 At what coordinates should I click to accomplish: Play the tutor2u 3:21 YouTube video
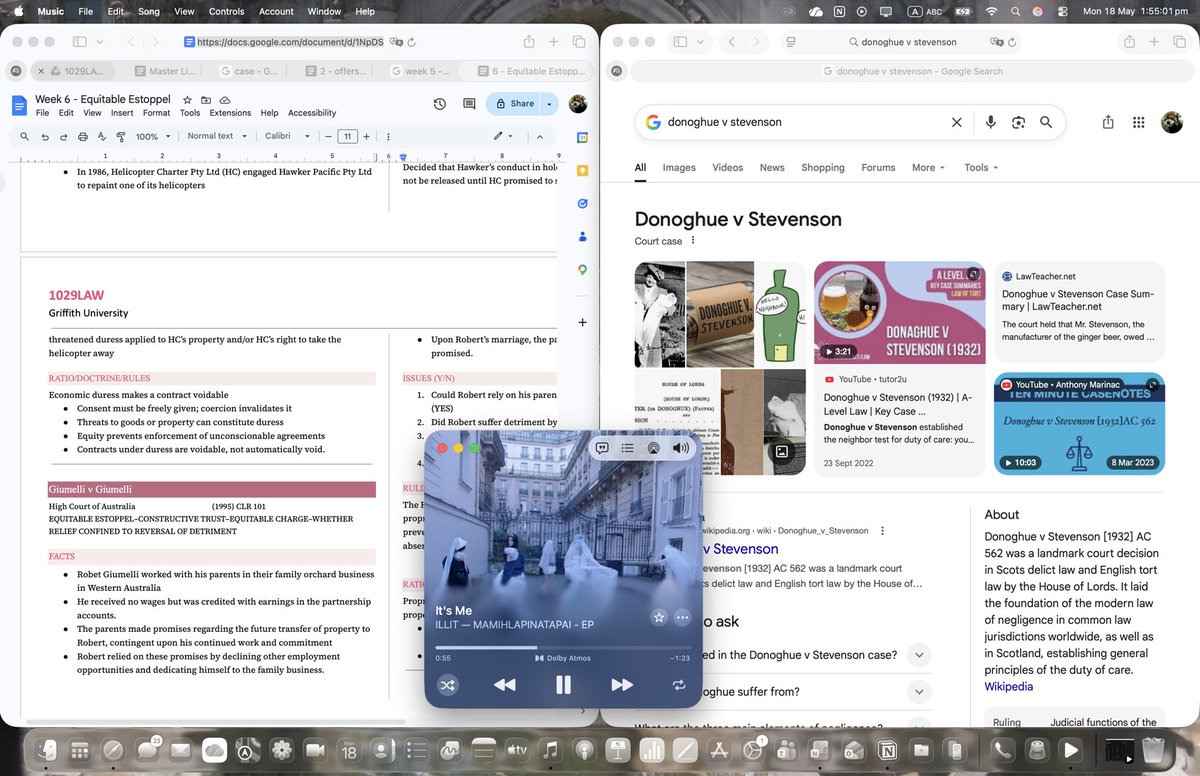coord(899,312)
